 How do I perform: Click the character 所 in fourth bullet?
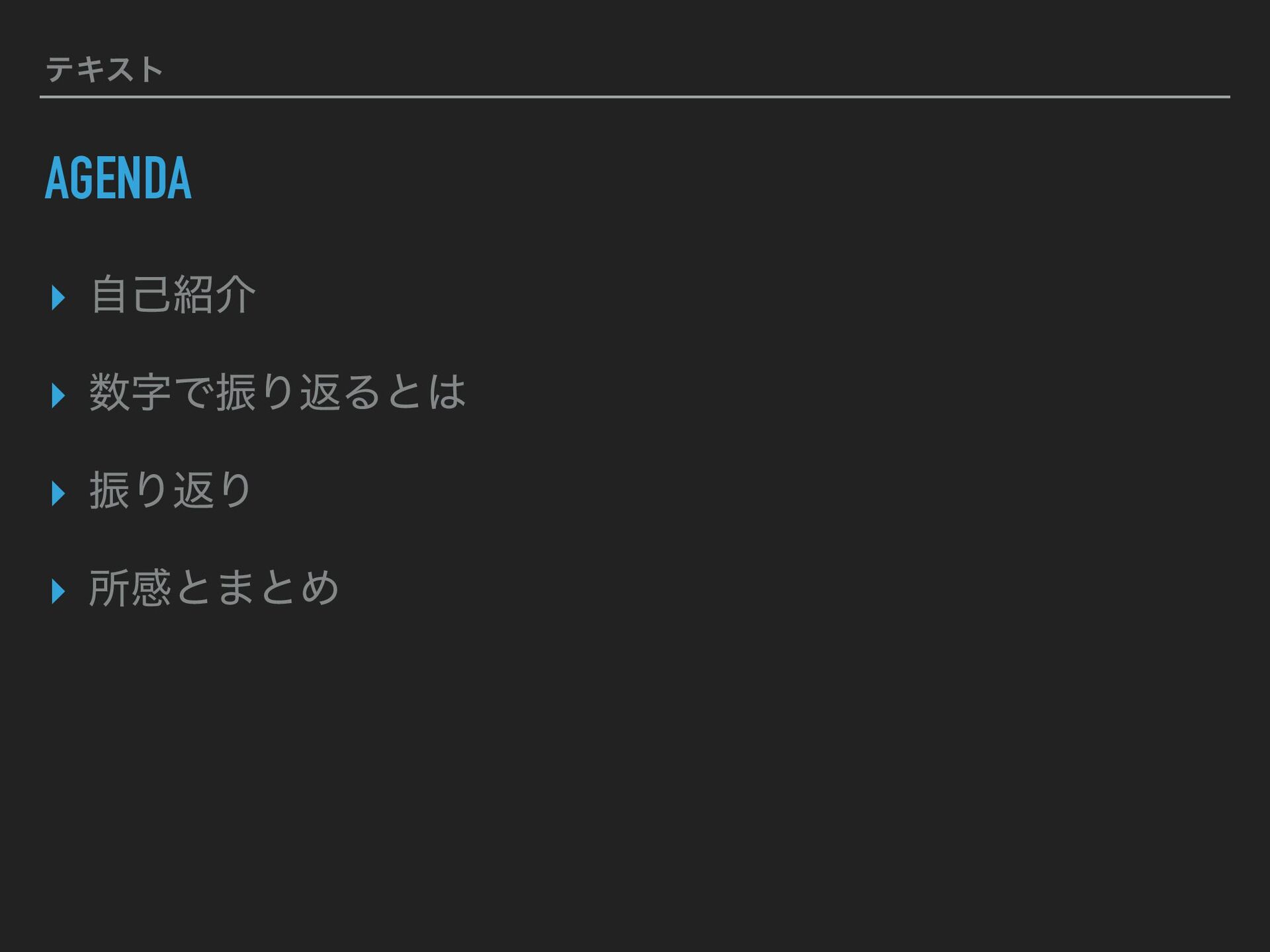coord(110,588)
